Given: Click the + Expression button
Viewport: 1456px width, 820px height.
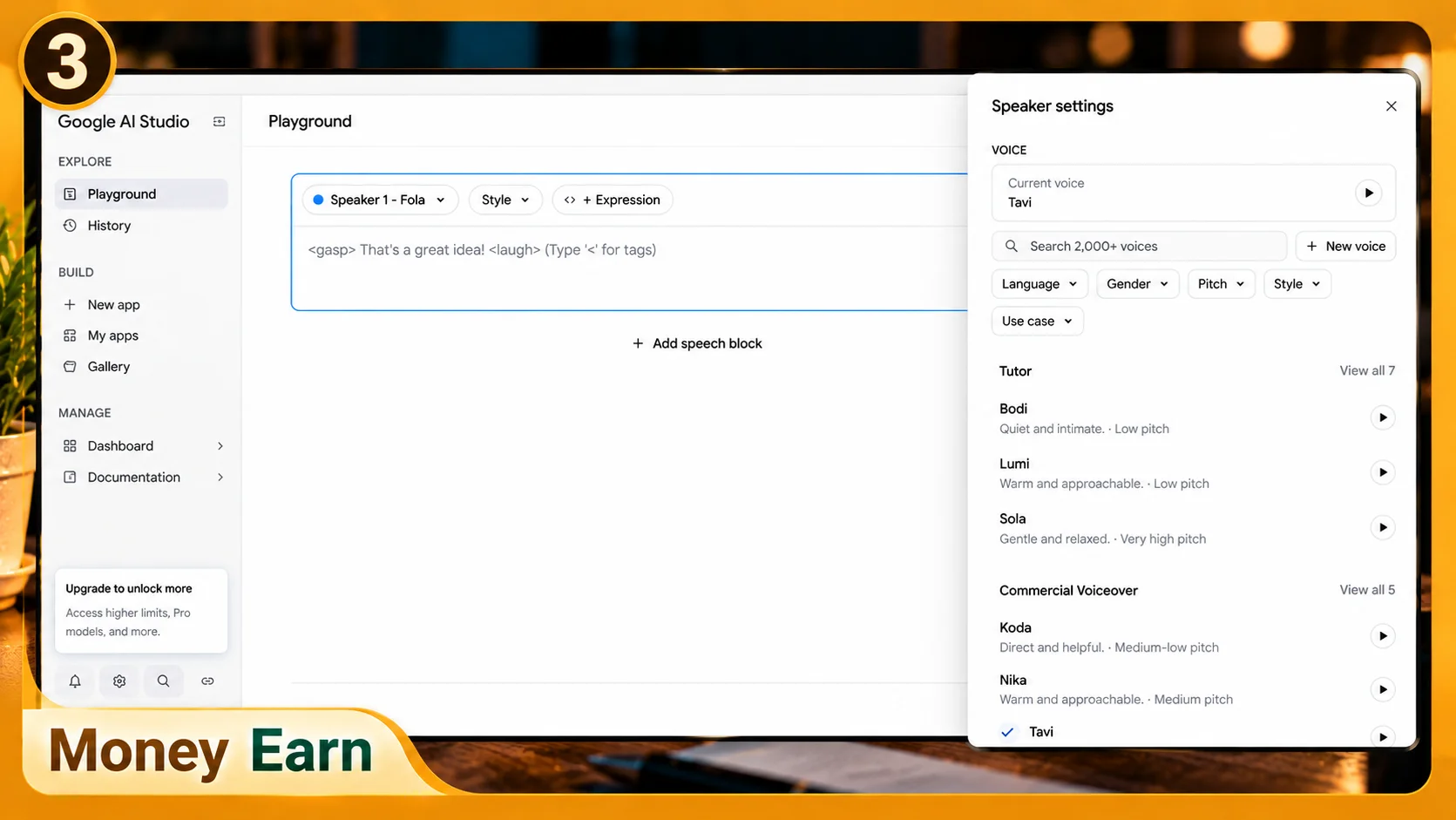Looking at the screenshot, I should point(613,200).
